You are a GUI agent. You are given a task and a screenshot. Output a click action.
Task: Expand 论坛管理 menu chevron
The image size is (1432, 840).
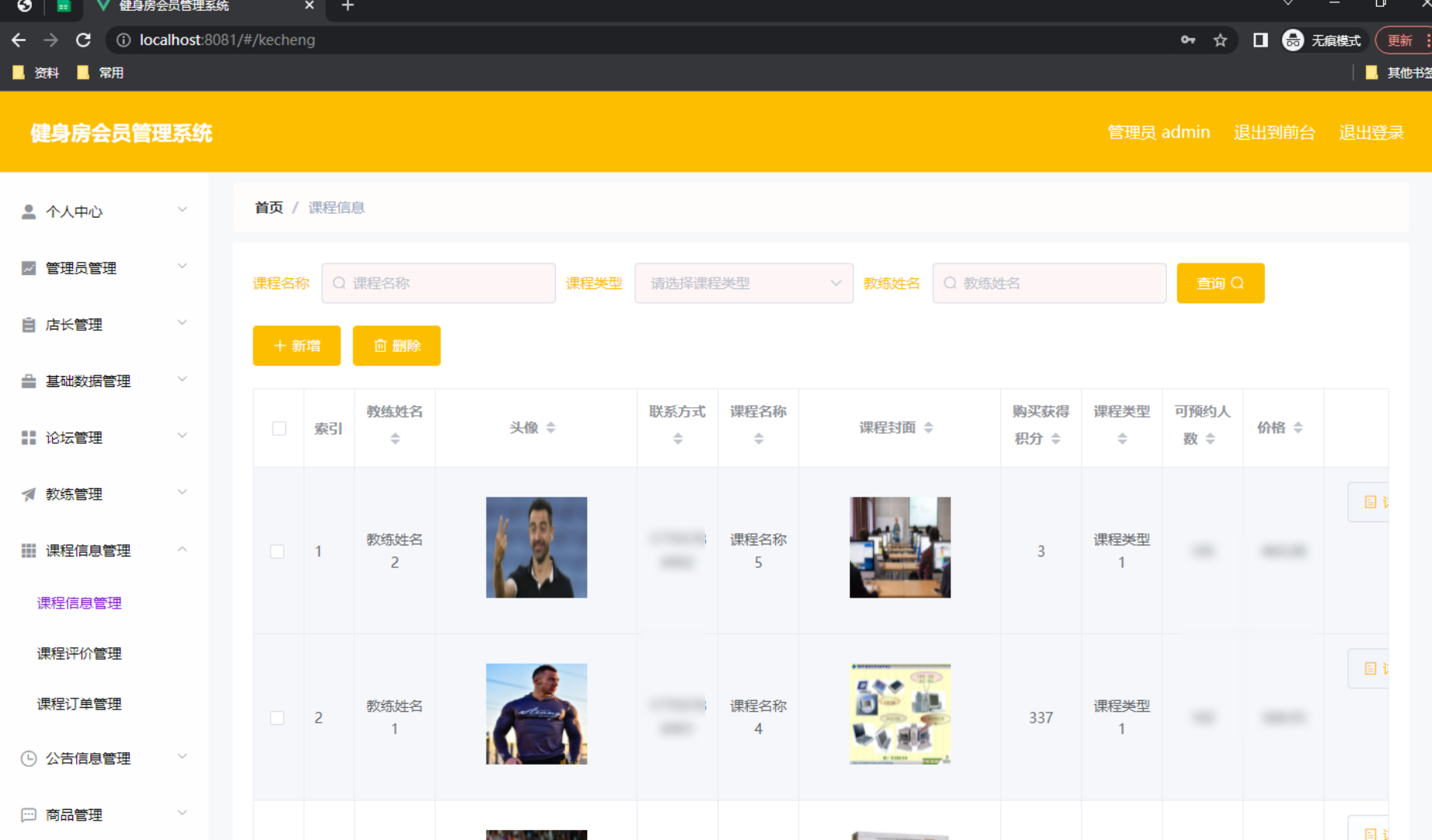(x=182, y=436)
